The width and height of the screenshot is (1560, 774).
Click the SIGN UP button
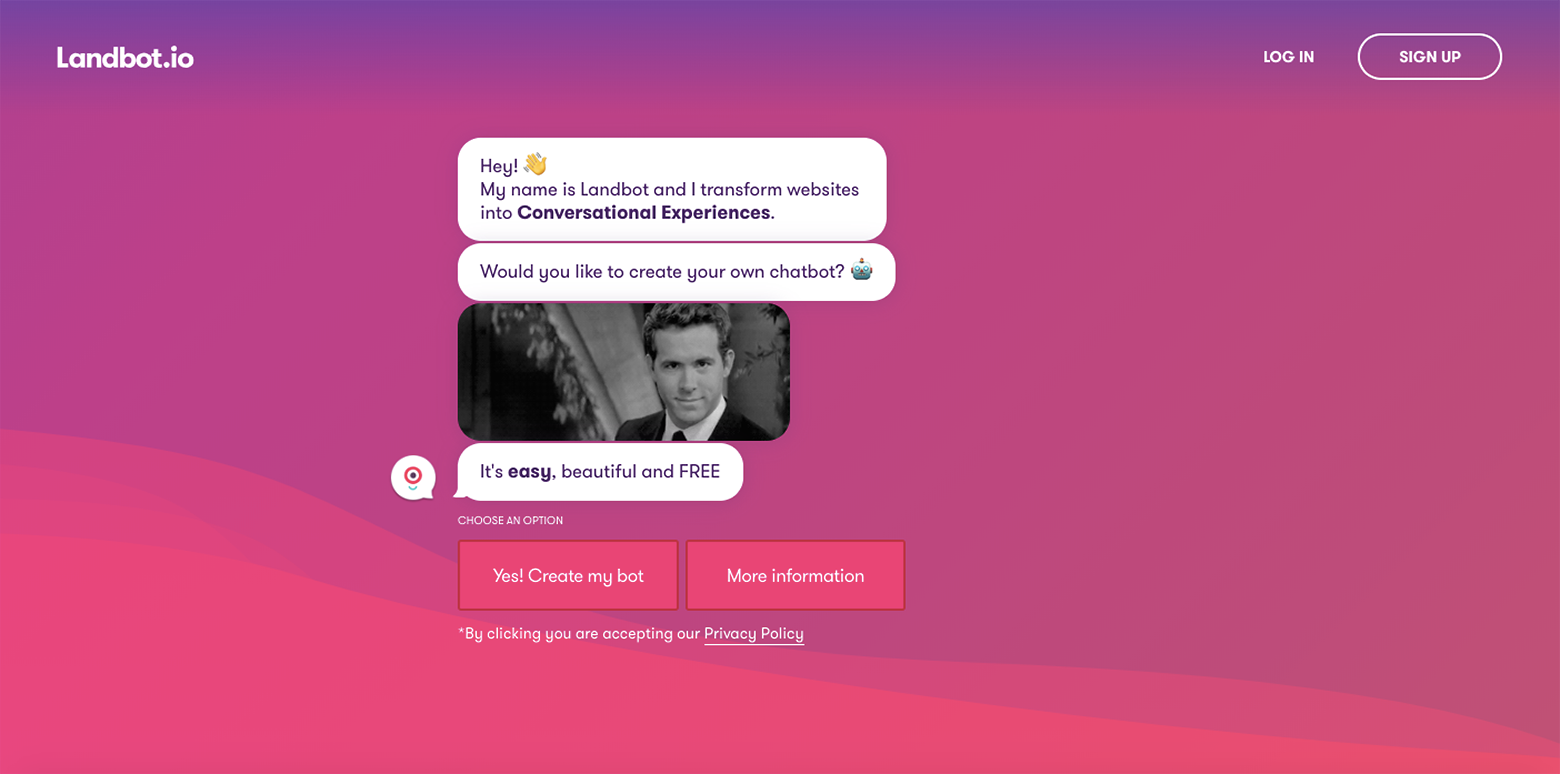1429,57
